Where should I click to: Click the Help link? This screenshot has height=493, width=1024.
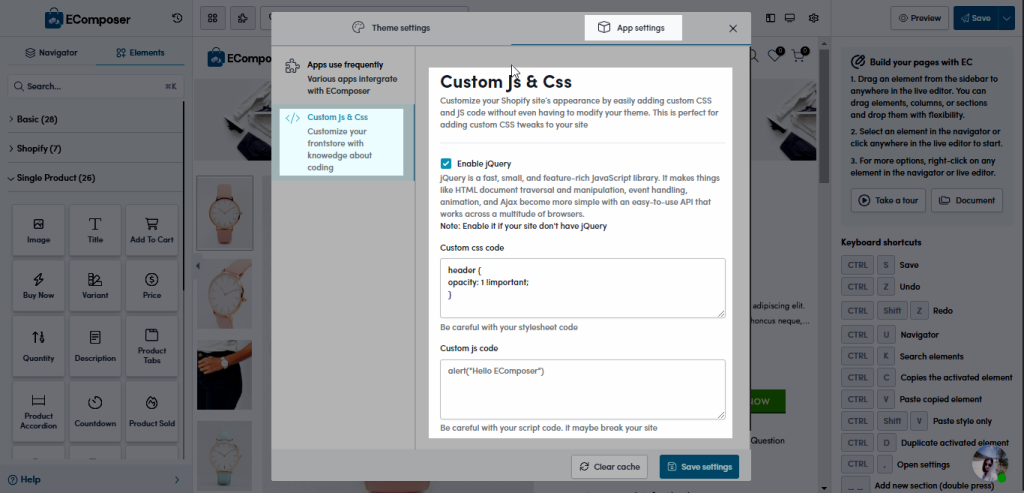24,480
